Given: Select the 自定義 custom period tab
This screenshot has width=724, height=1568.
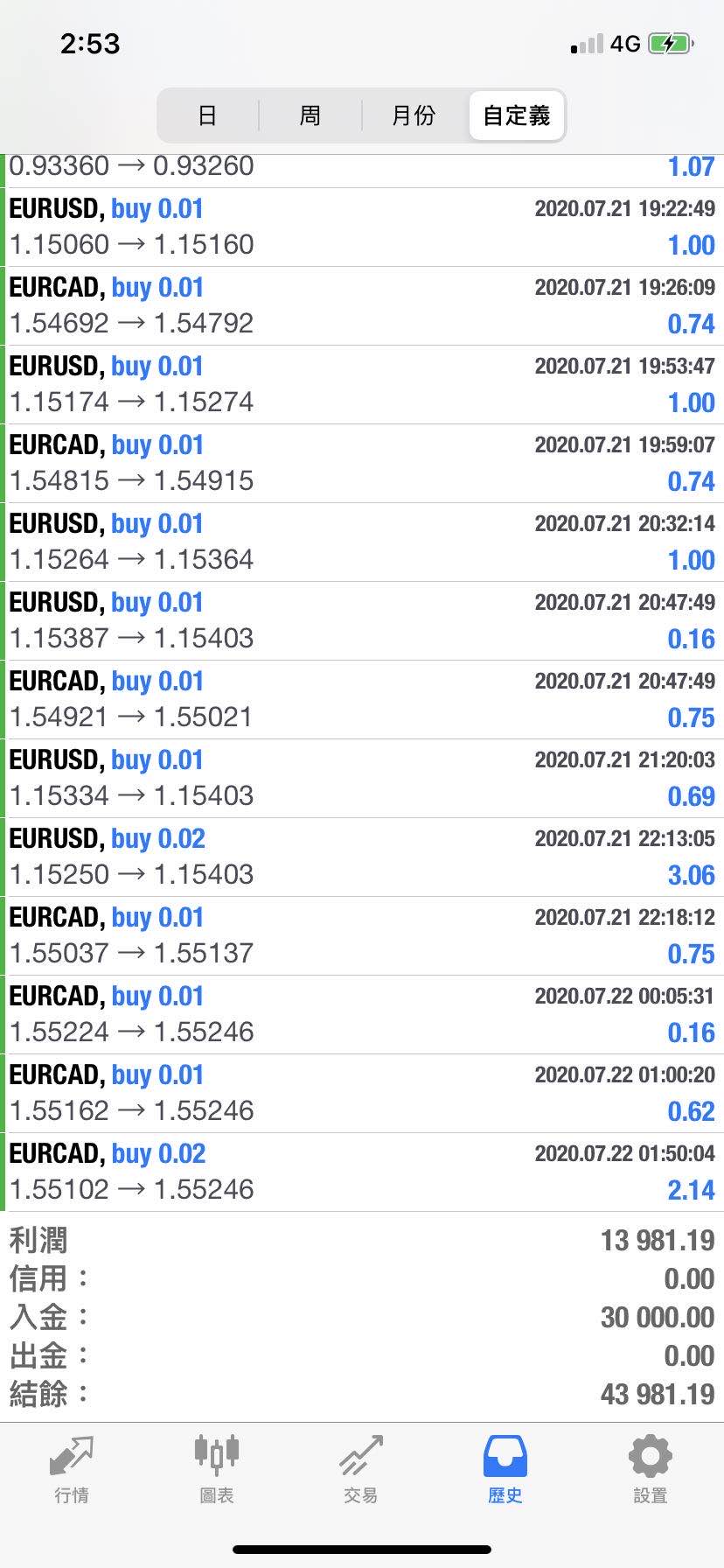Looking at the screenshot, I should coord(517,115).
